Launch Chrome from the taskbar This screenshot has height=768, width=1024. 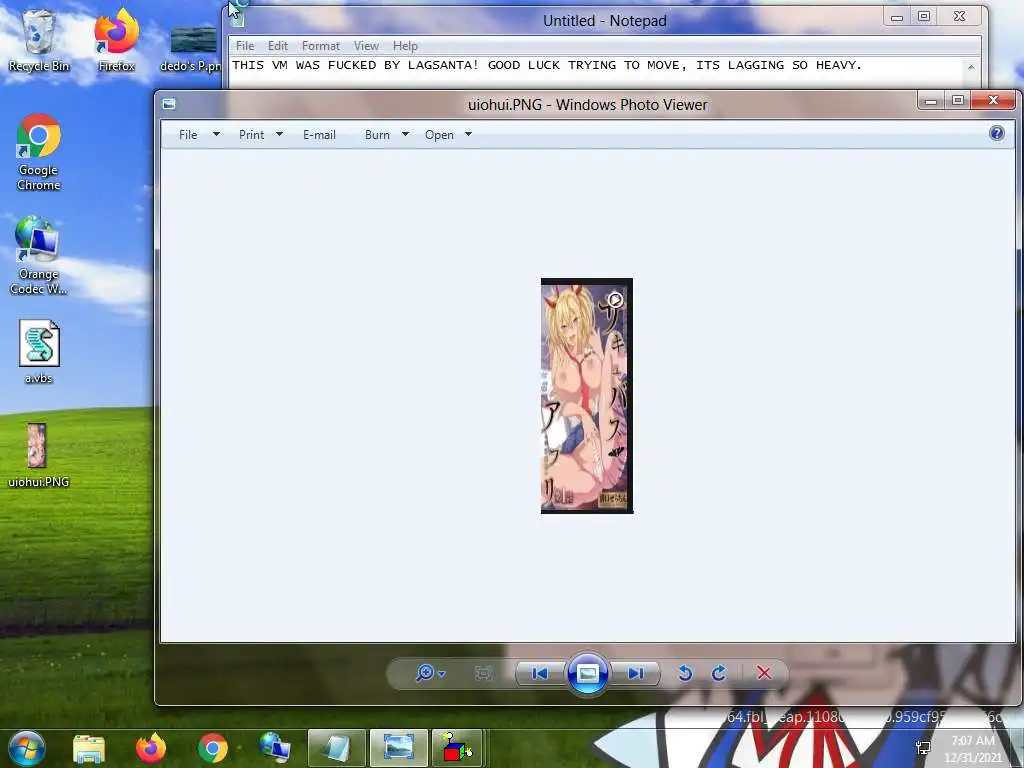point(213,748)
